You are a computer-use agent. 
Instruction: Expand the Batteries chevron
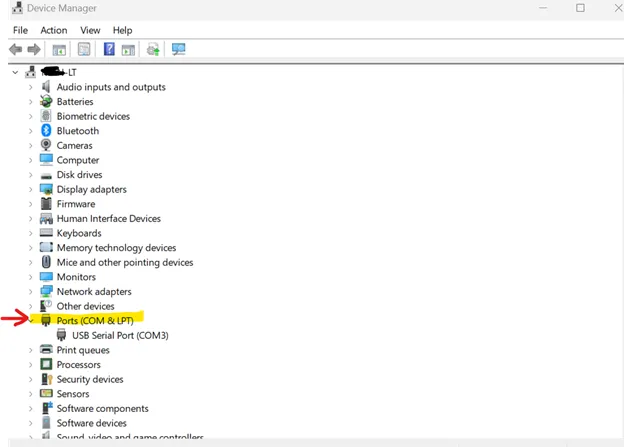point(31,102)
